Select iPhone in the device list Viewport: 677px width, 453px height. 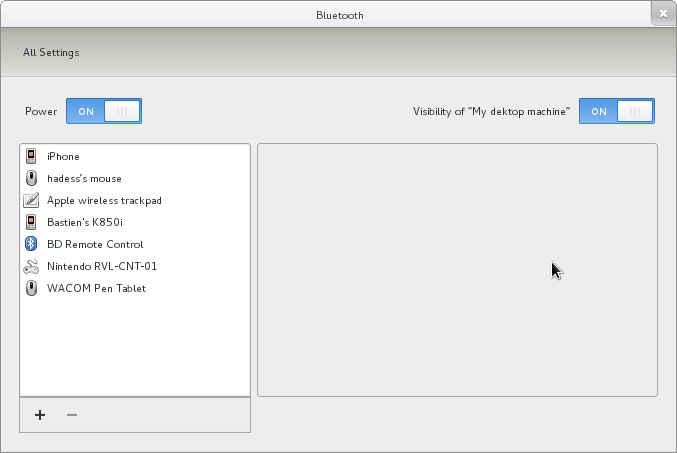click(63, 156)
